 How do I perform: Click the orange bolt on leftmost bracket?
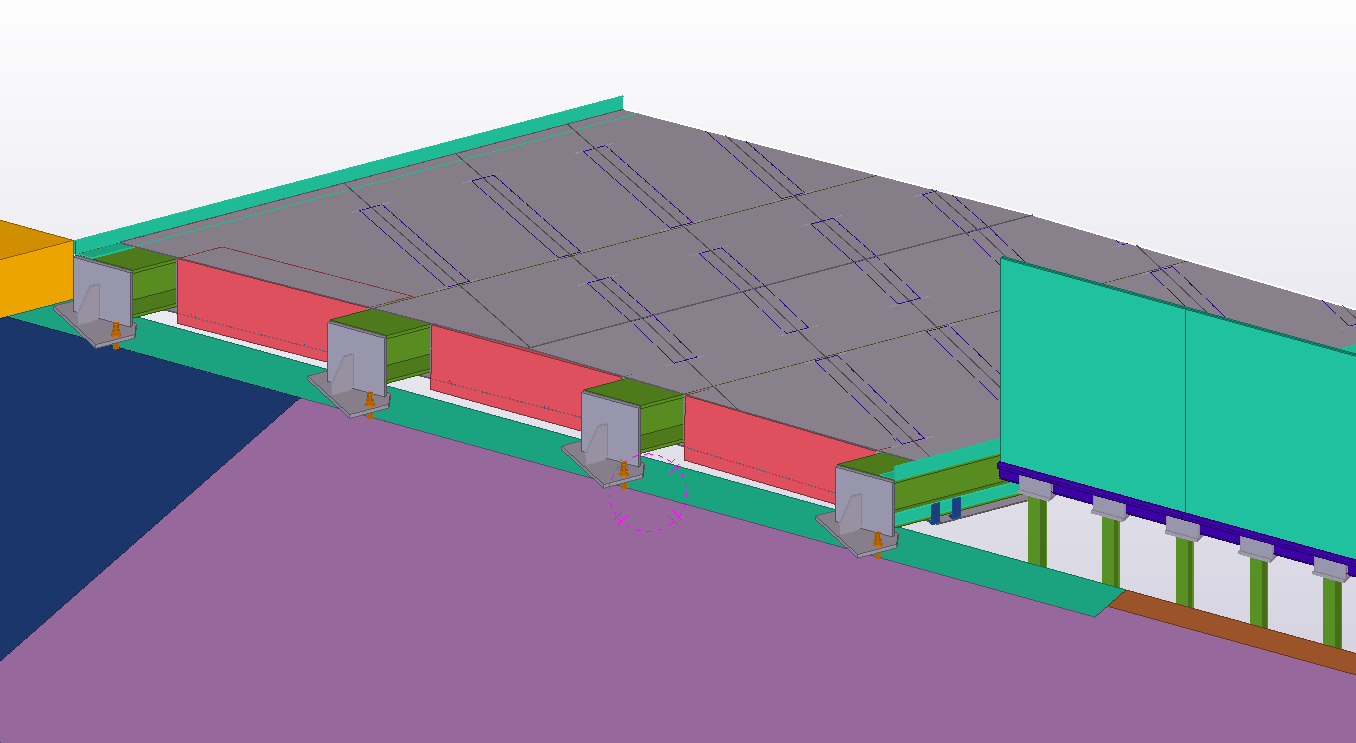(116, 330)
